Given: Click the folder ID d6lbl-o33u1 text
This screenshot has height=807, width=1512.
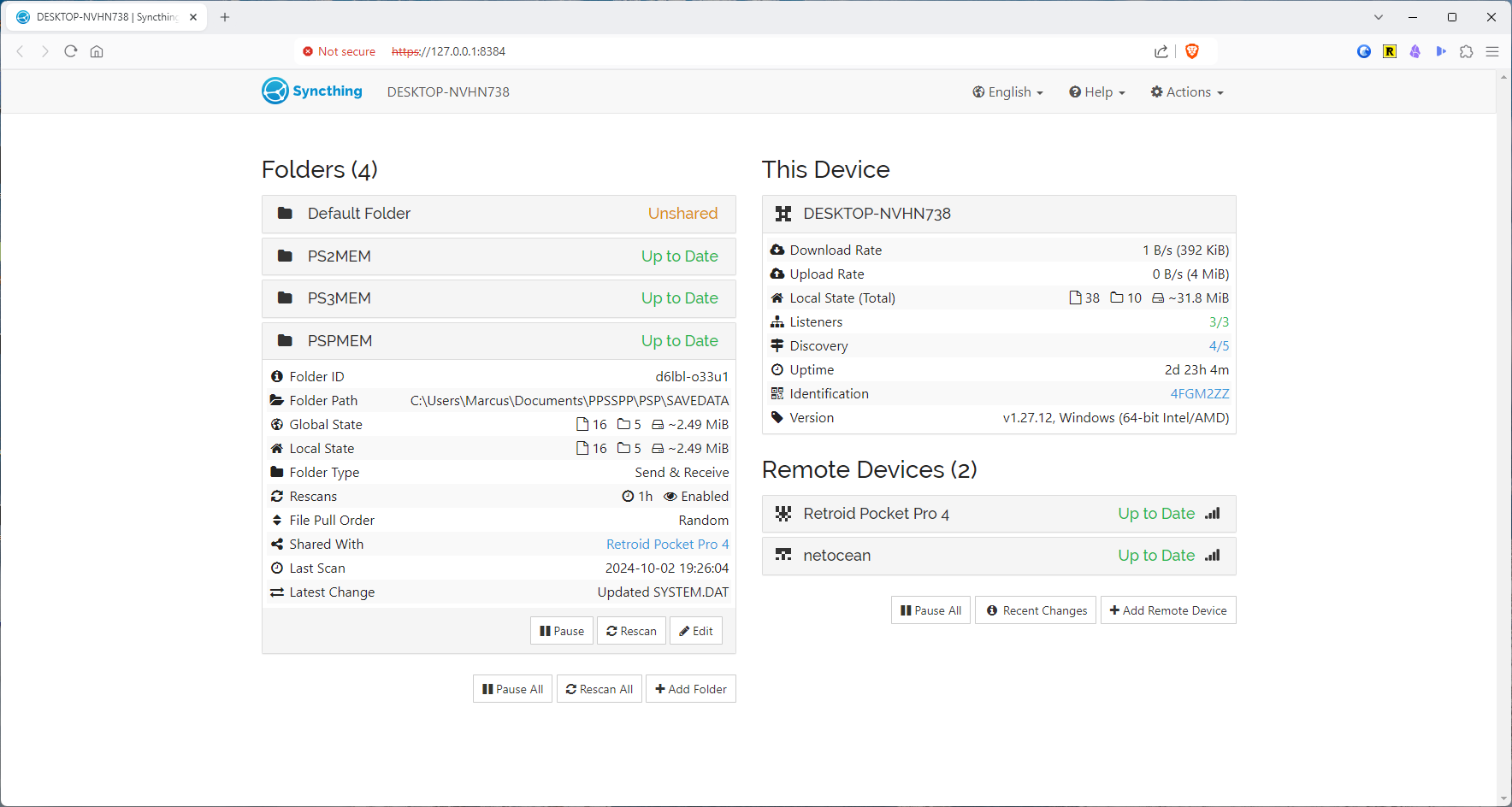Looking at the screenshot, I should (692, 376).
